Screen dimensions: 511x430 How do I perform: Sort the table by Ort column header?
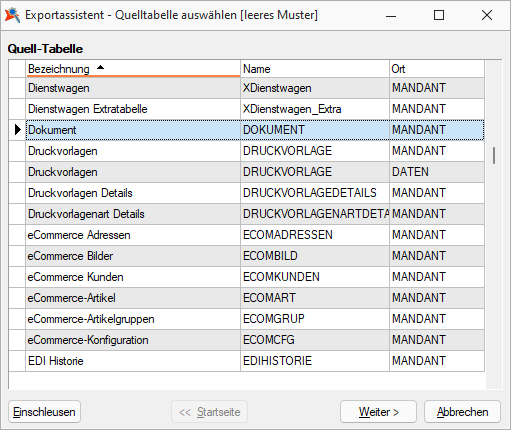point(437,69)
